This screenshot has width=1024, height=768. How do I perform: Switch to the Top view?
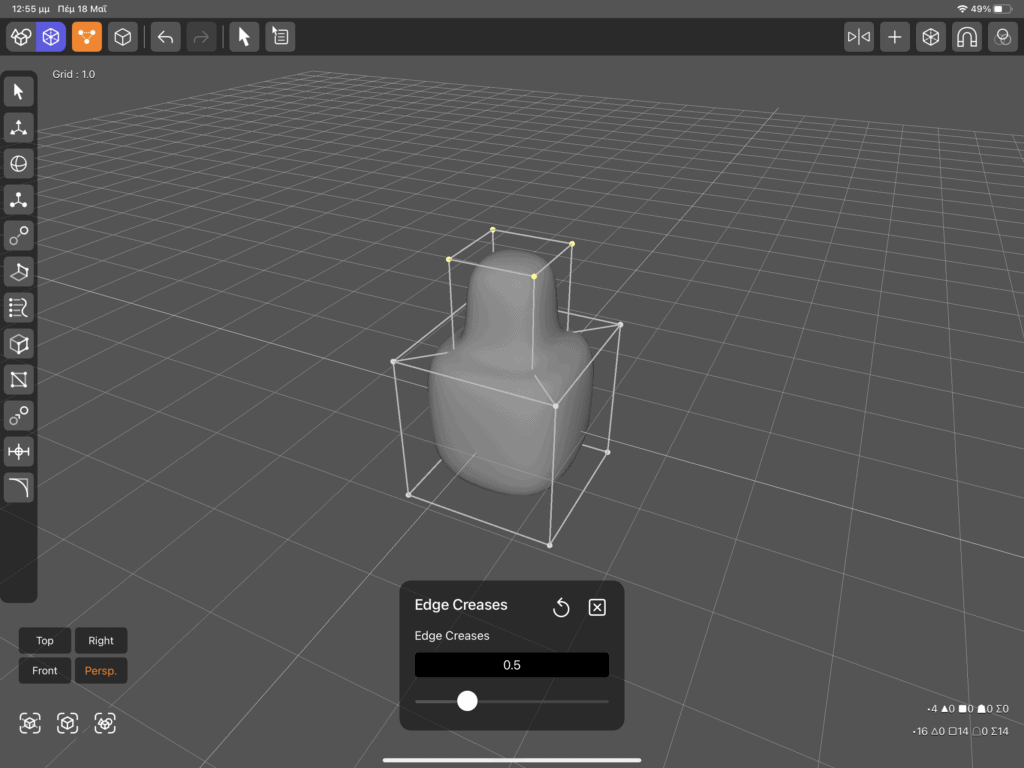(x=45, y=641)
